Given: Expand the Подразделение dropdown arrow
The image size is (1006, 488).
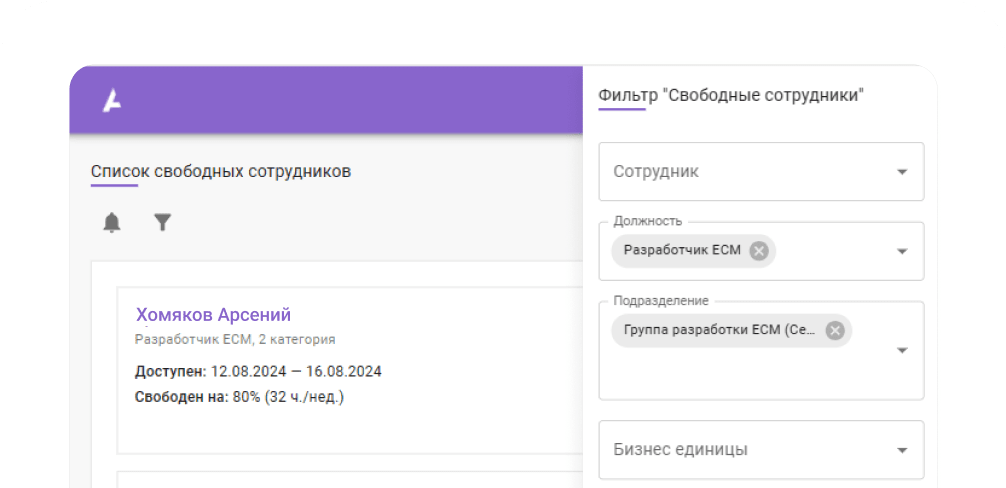Looking at the screenshot, I should 902,350.
